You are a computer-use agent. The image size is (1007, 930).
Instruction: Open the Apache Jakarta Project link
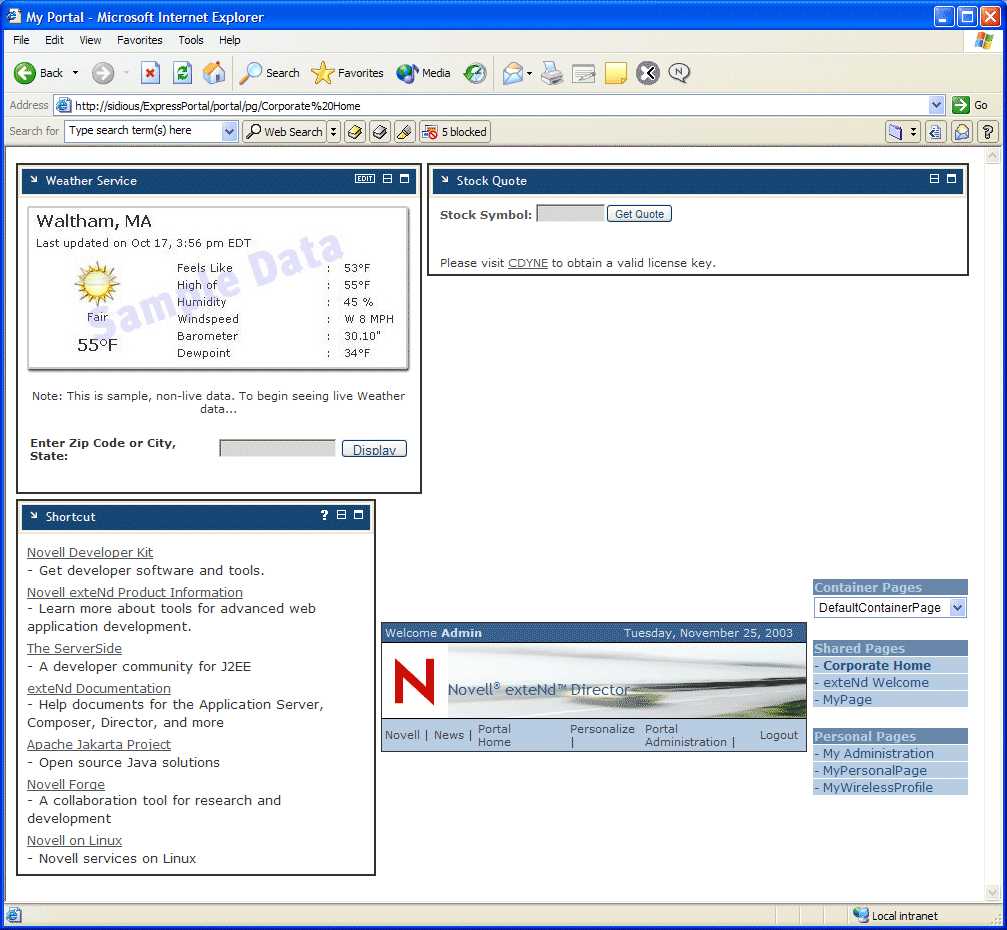[99, 744]
